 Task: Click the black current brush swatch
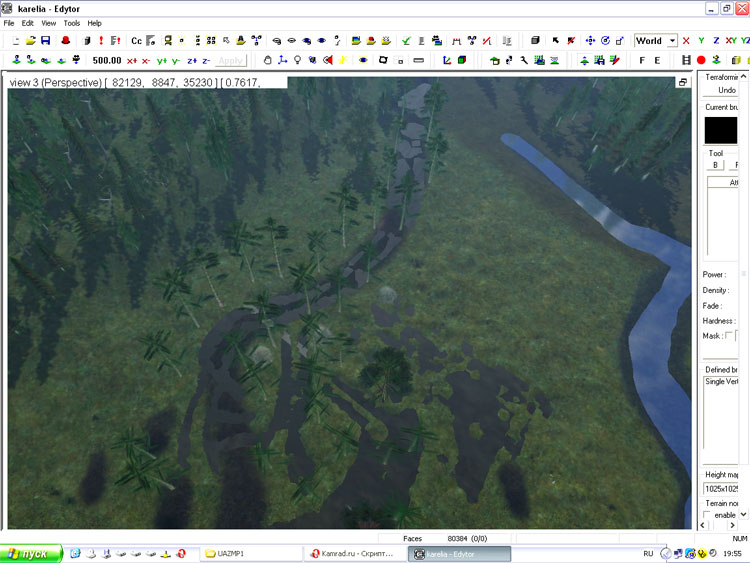pyautogui.click(x=728, y=130)
